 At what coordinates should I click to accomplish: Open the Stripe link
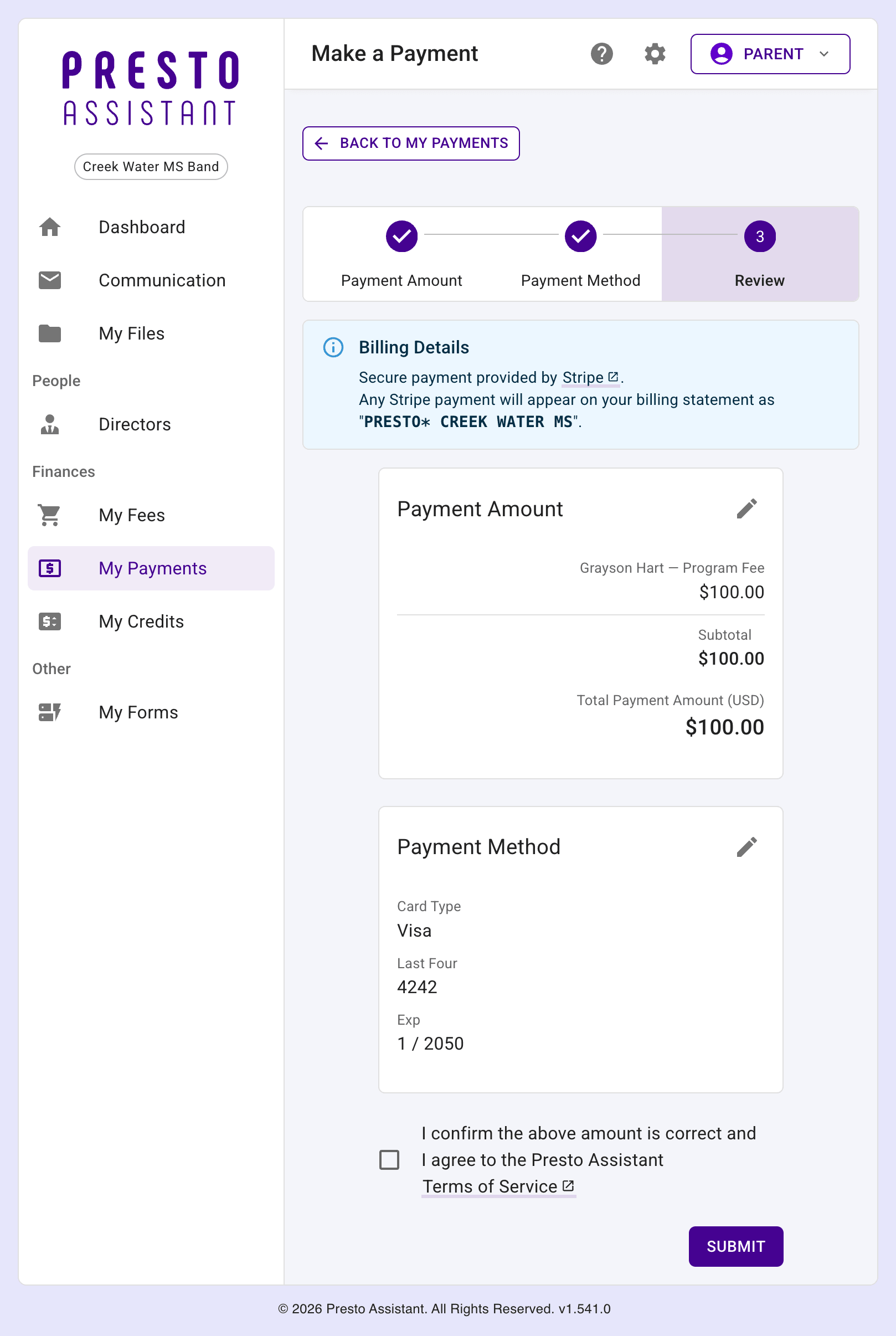pyautogui.click(x=590, y=377)
